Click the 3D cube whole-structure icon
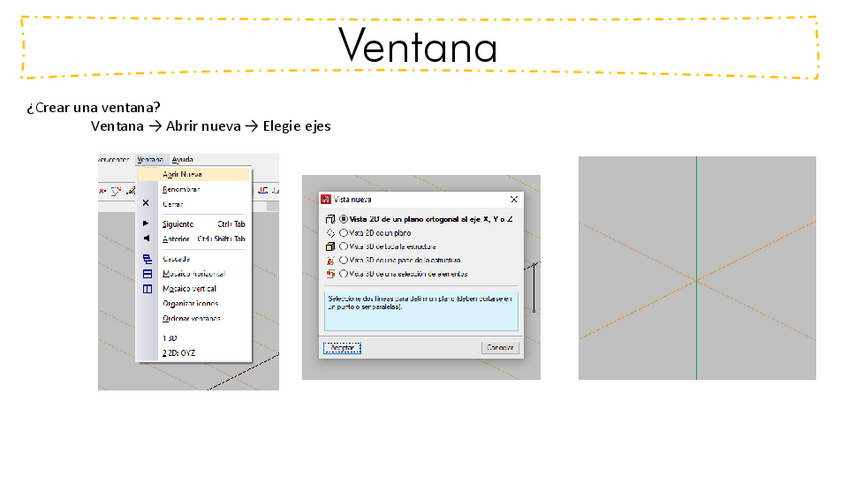 330,247
